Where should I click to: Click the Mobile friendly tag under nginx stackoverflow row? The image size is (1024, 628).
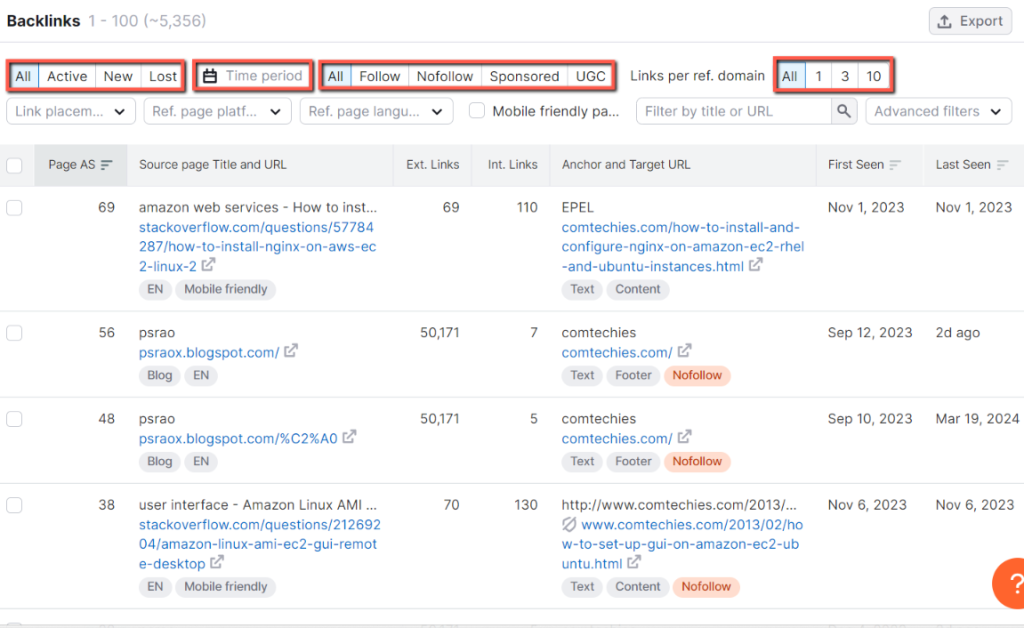pos(225,289)
